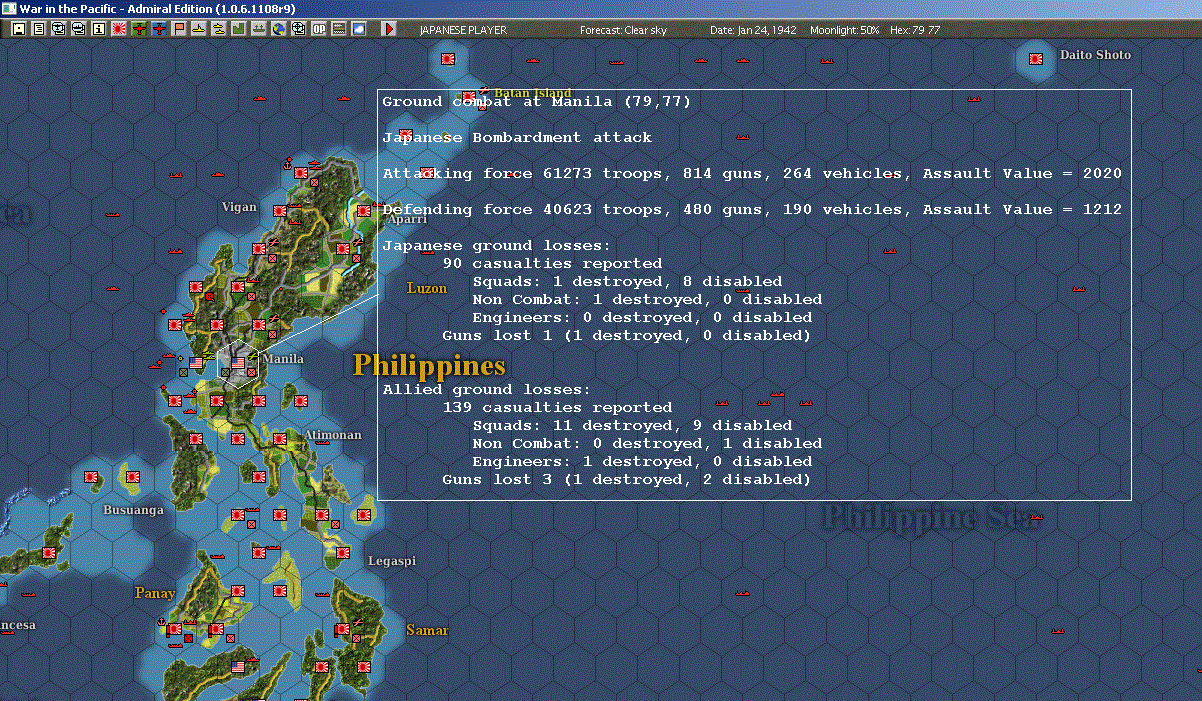
Task: Select Japanese flag unit near Aparri
Action: [364, 211]
